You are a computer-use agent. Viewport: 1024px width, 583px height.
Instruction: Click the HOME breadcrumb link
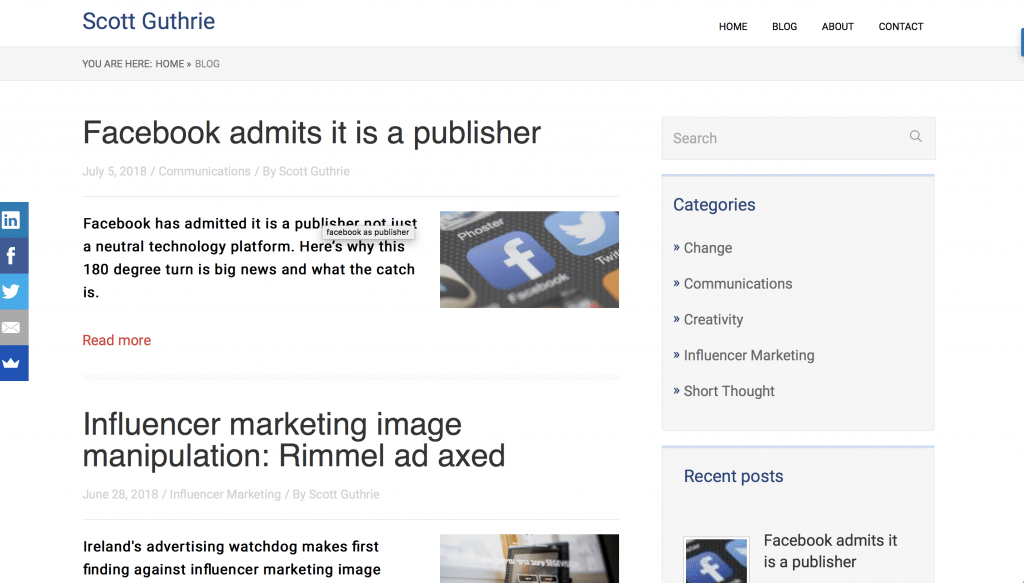[170, 64]
